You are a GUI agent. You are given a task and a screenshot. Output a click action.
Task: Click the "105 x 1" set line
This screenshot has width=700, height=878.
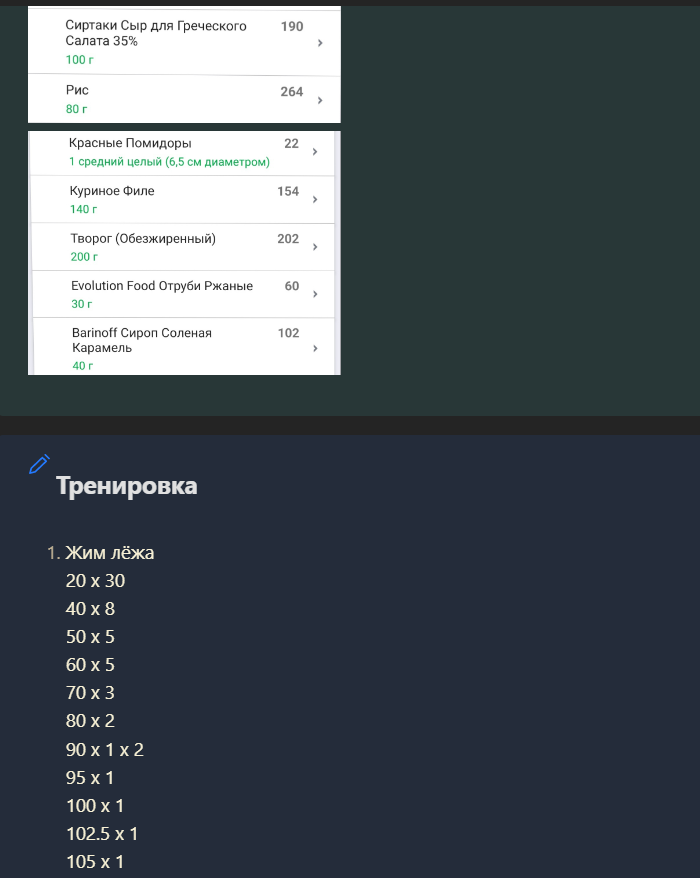tap(95, 862)
